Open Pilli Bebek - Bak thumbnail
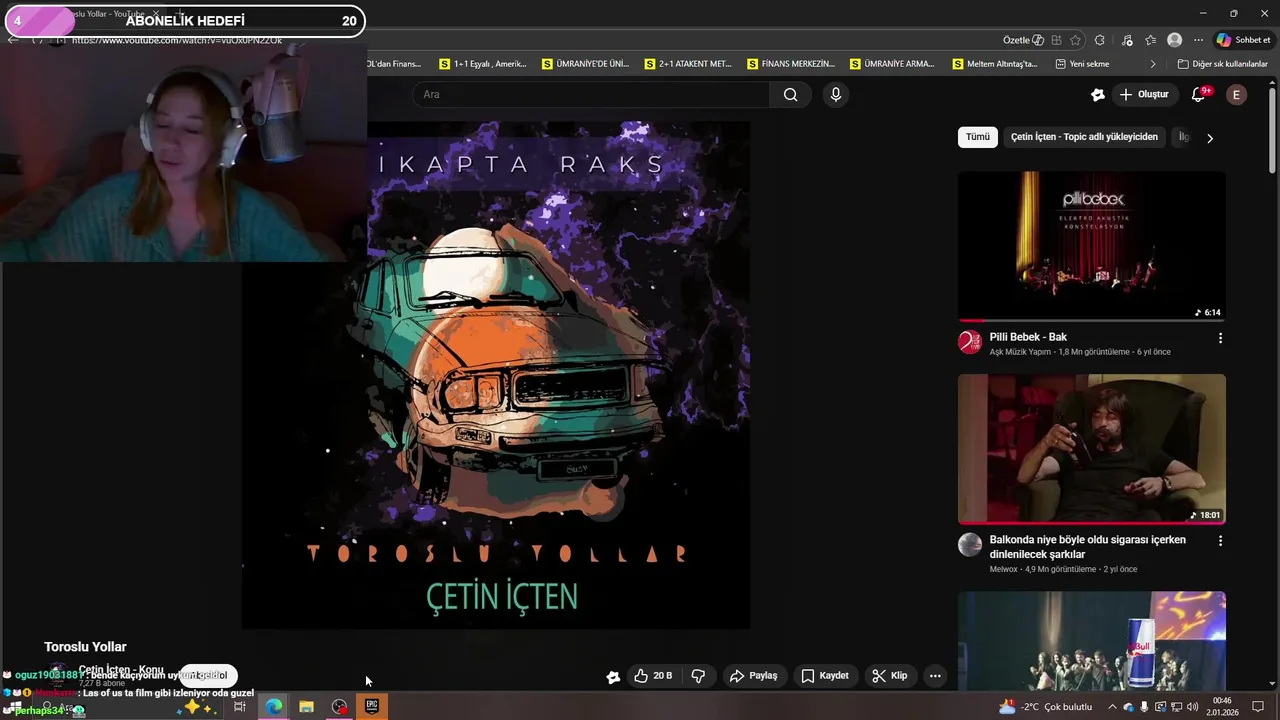Screen dimensions: 1280x720 pyautogui.click(x=1092, y=246)
